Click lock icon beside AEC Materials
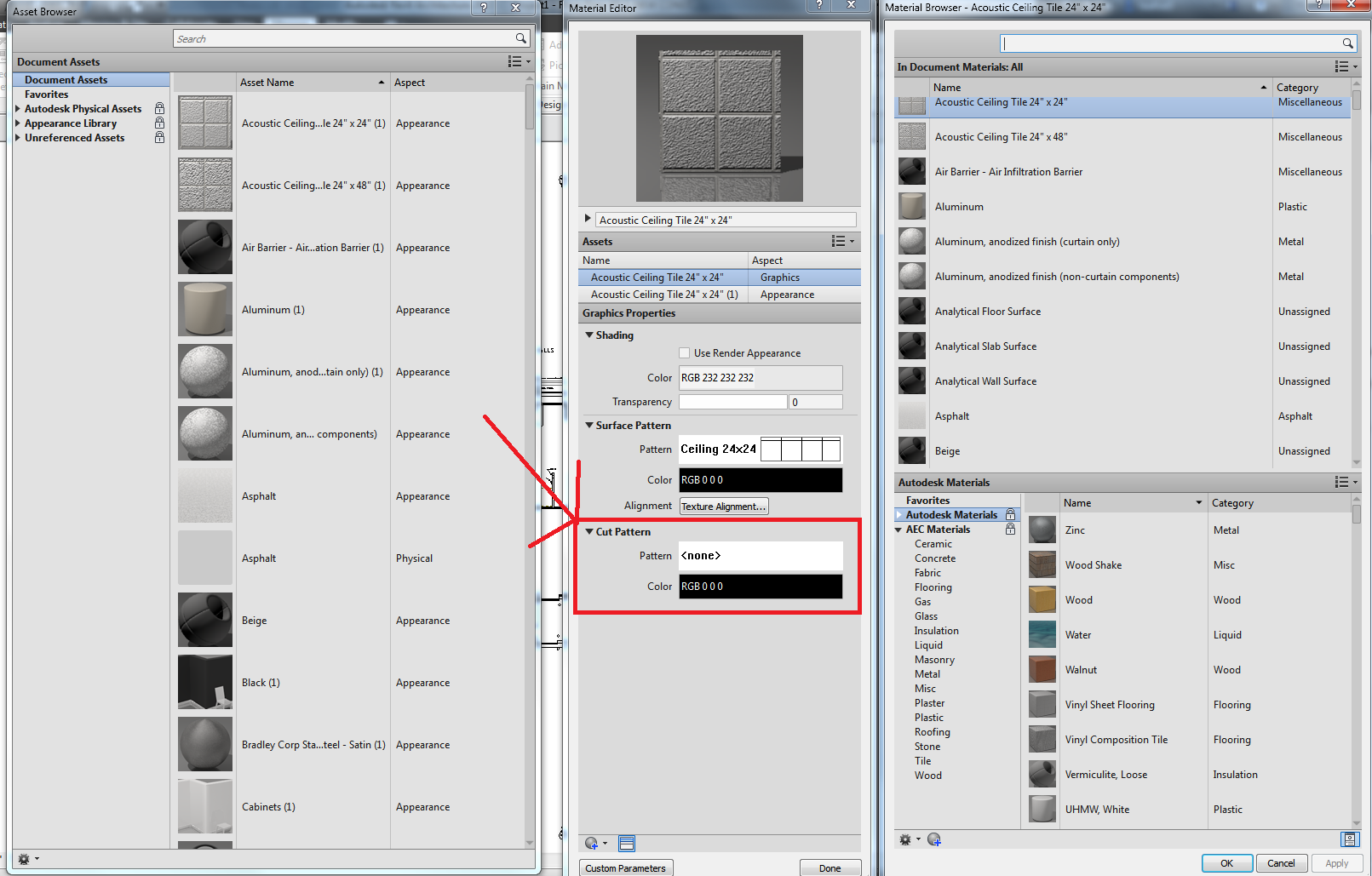The height and width of the screenshot is (876, 1372). [1010, 530]
